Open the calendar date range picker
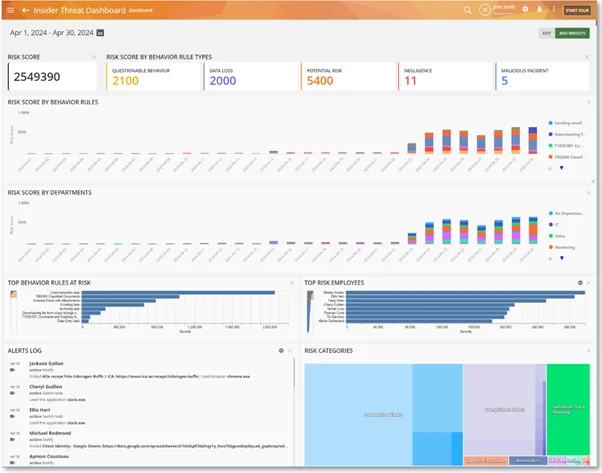The width and height of the screenshot is (602, 473). (100, 33)
